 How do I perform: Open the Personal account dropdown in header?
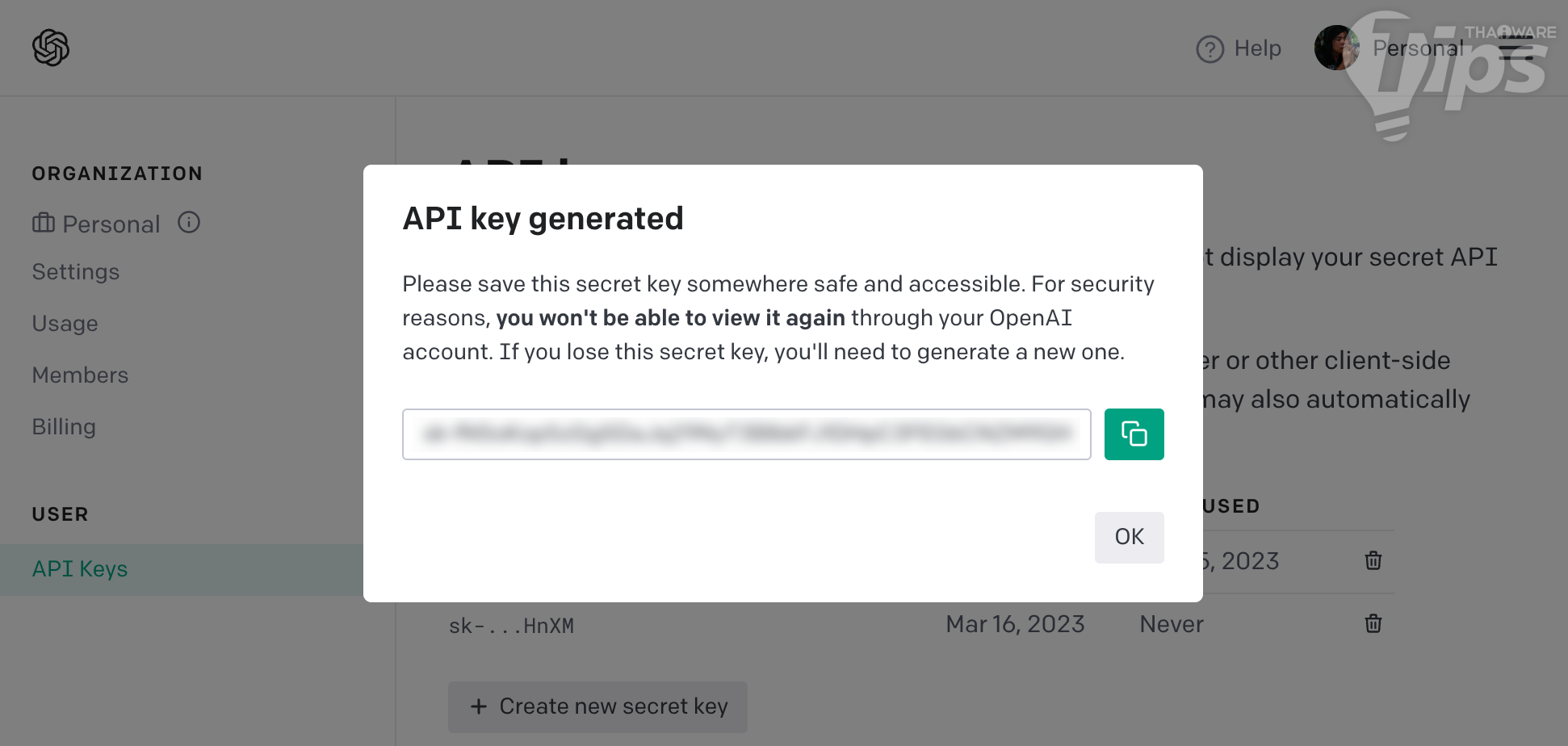pos(1418,48)
